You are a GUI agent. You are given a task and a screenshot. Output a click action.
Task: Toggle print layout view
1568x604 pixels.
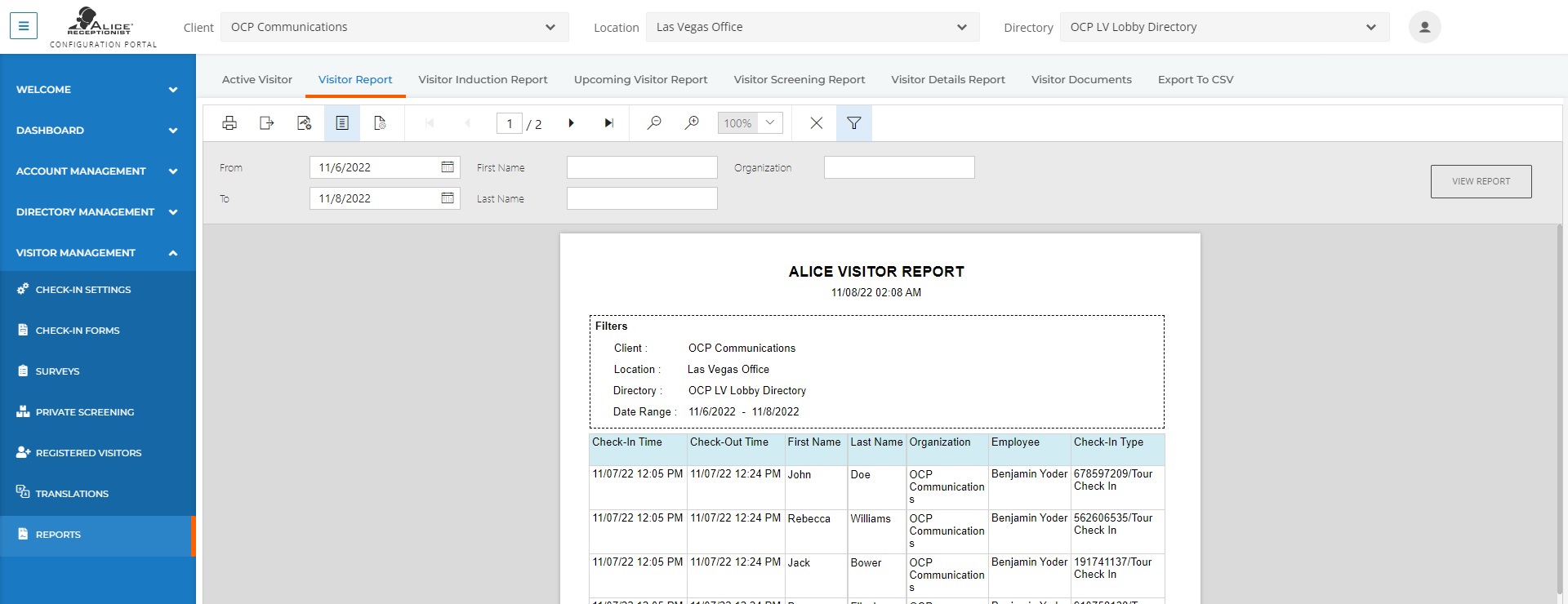pos(342,123)
